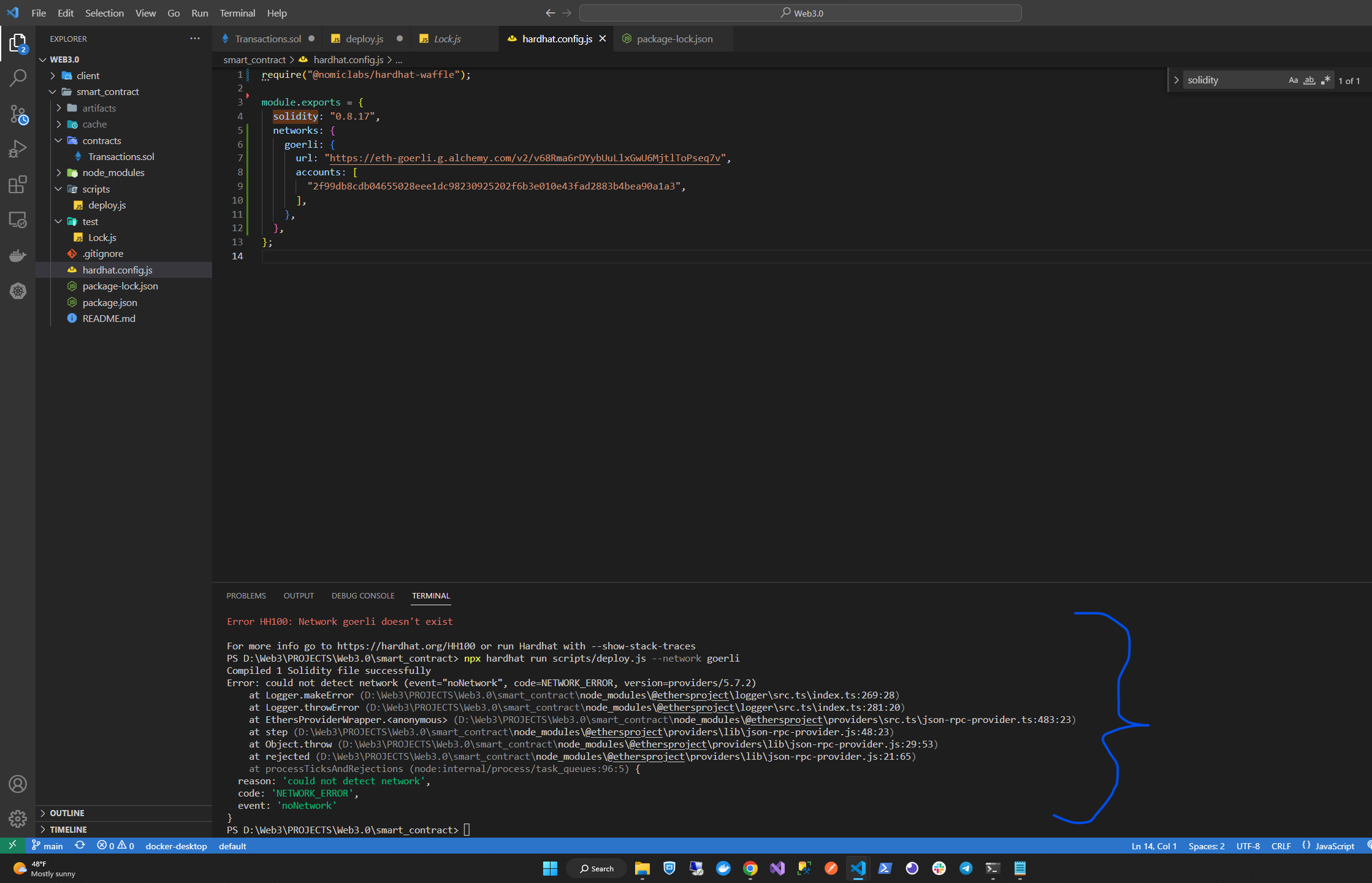Screen dimensions: 1372x883
Task: Open the deploy.js editor tab
Action: [364, 39]
